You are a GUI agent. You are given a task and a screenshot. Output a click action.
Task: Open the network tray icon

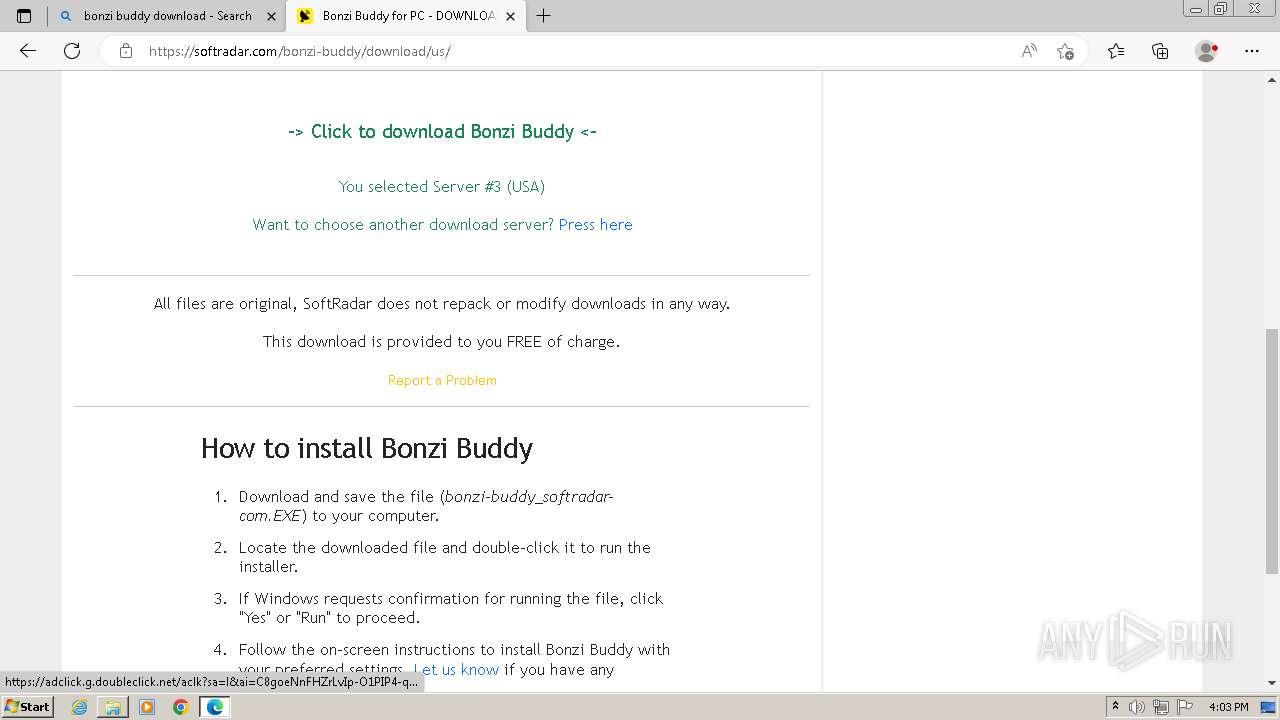(x=1161, y=707)
